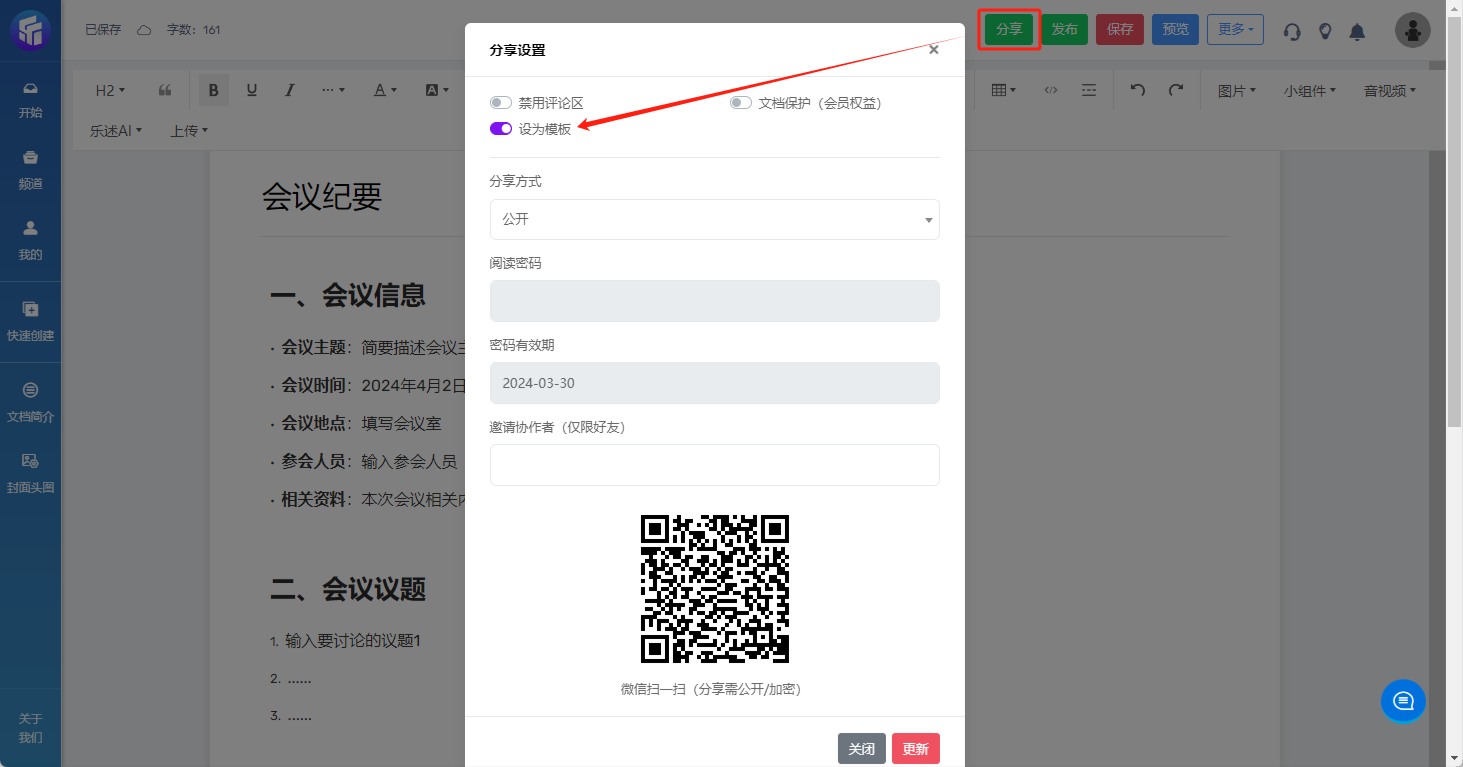Redo the last edit
Viewport: 1463px width, 767px height.
pyautogui.click(x=1176, y=90)
